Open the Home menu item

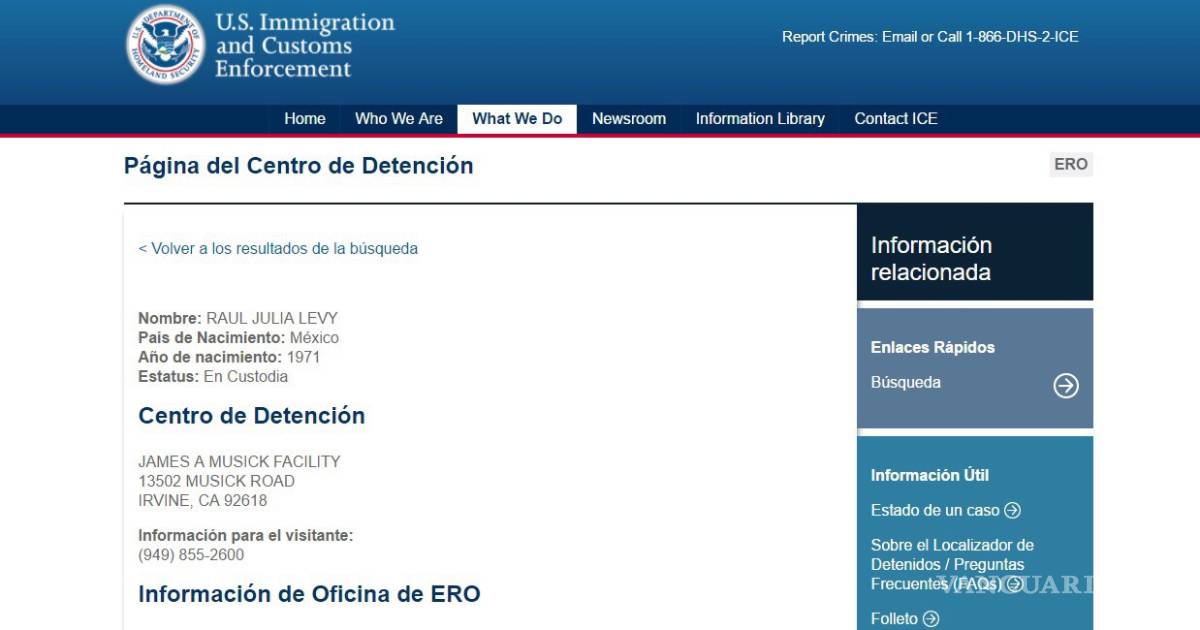point(305,119)
